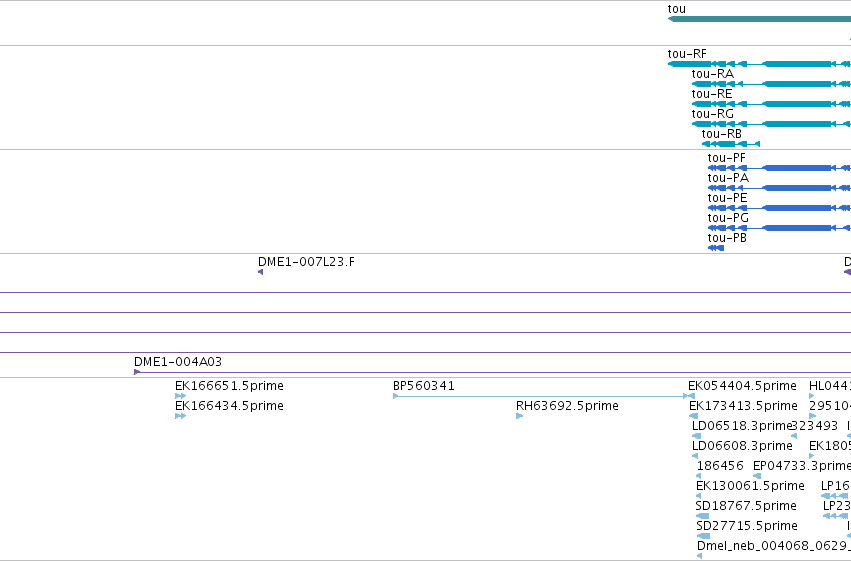Select the 186456 EST arrow

[699, 476]
